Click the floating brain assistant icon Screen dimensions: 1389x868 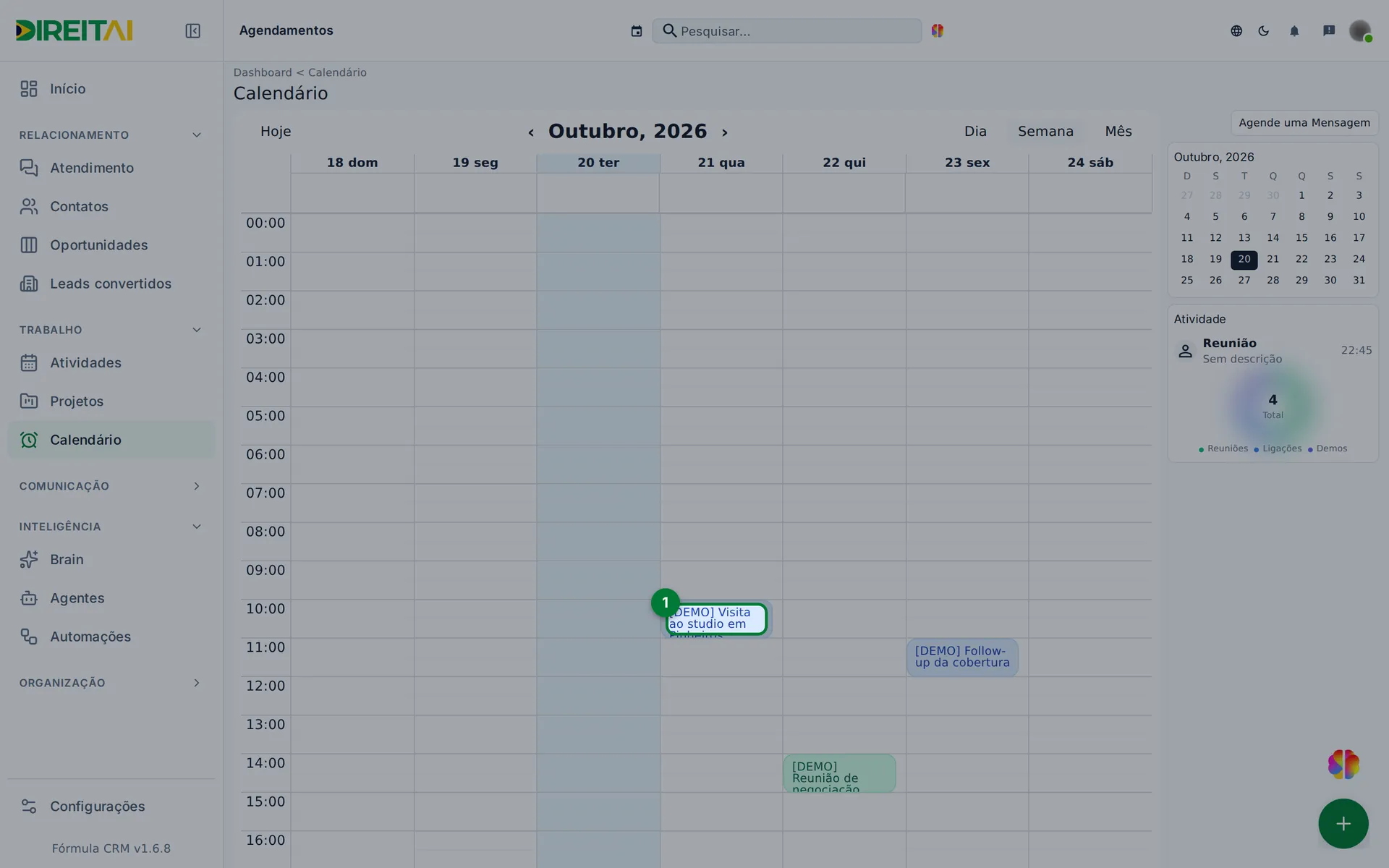coord(1343,765)
